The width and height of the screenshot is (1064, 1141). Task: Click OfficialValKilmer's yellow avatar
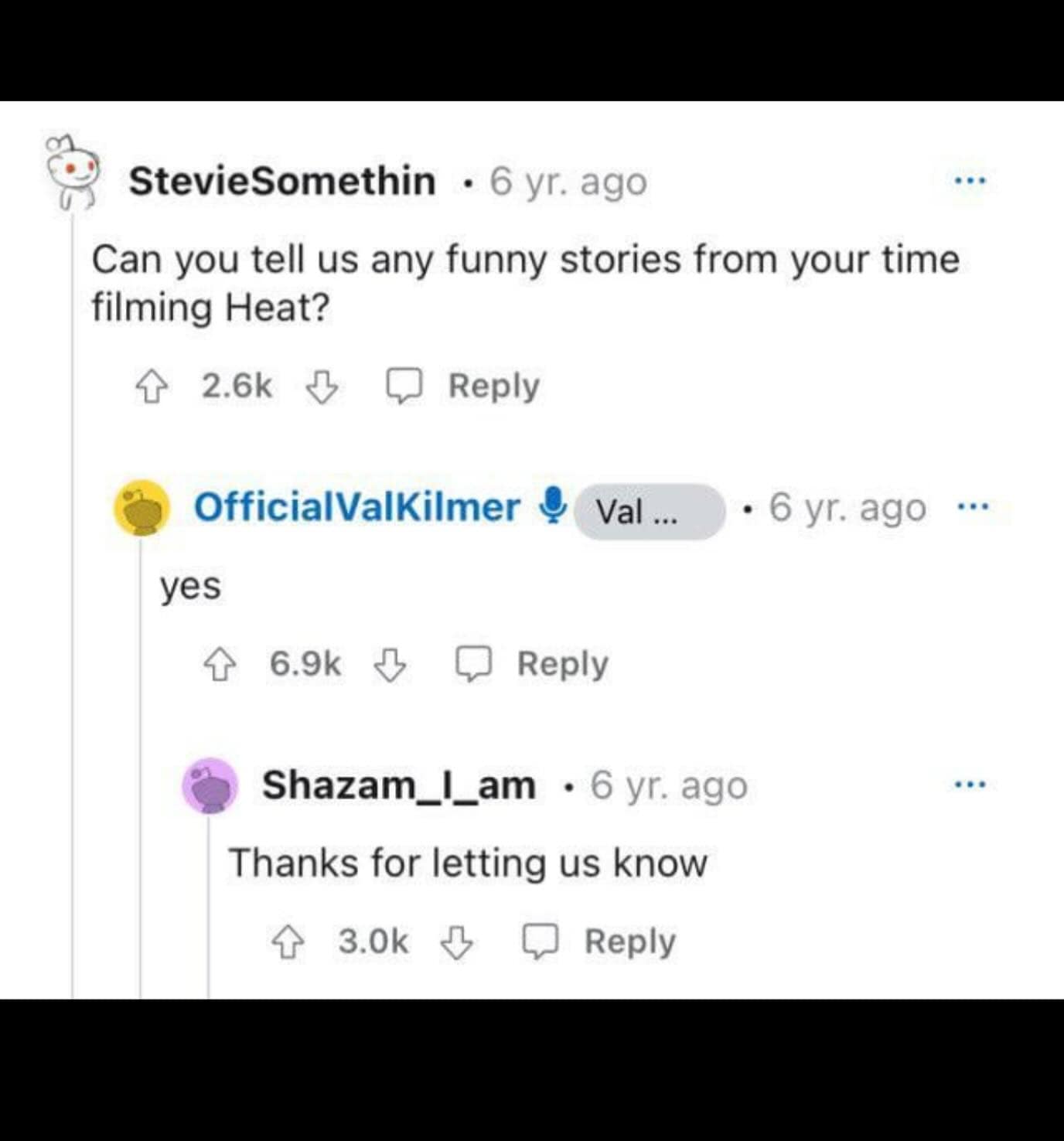click(142, 507)
